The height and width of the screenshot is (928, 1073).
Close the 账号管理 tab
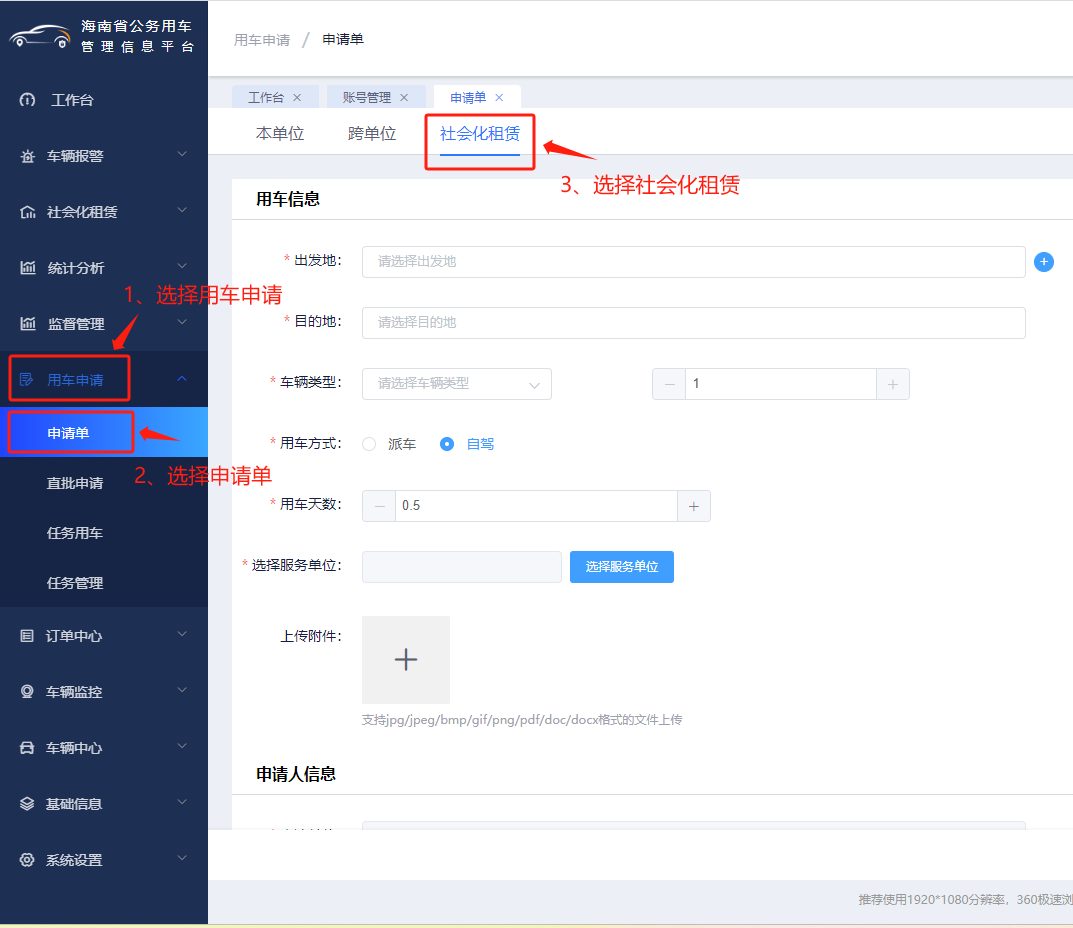[404, 97]
